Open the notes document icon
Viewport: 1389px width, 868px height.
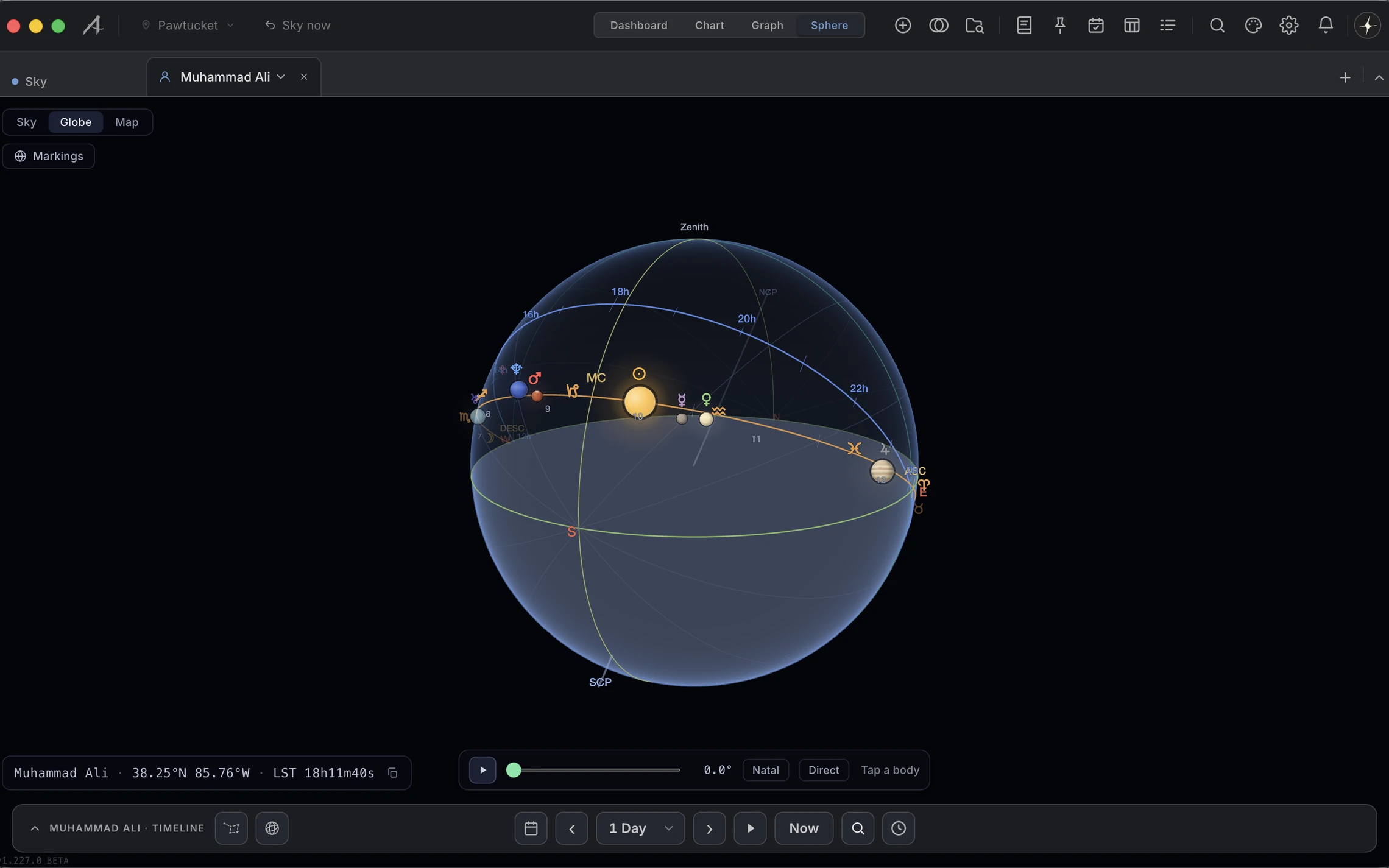tap(1023, 25)
